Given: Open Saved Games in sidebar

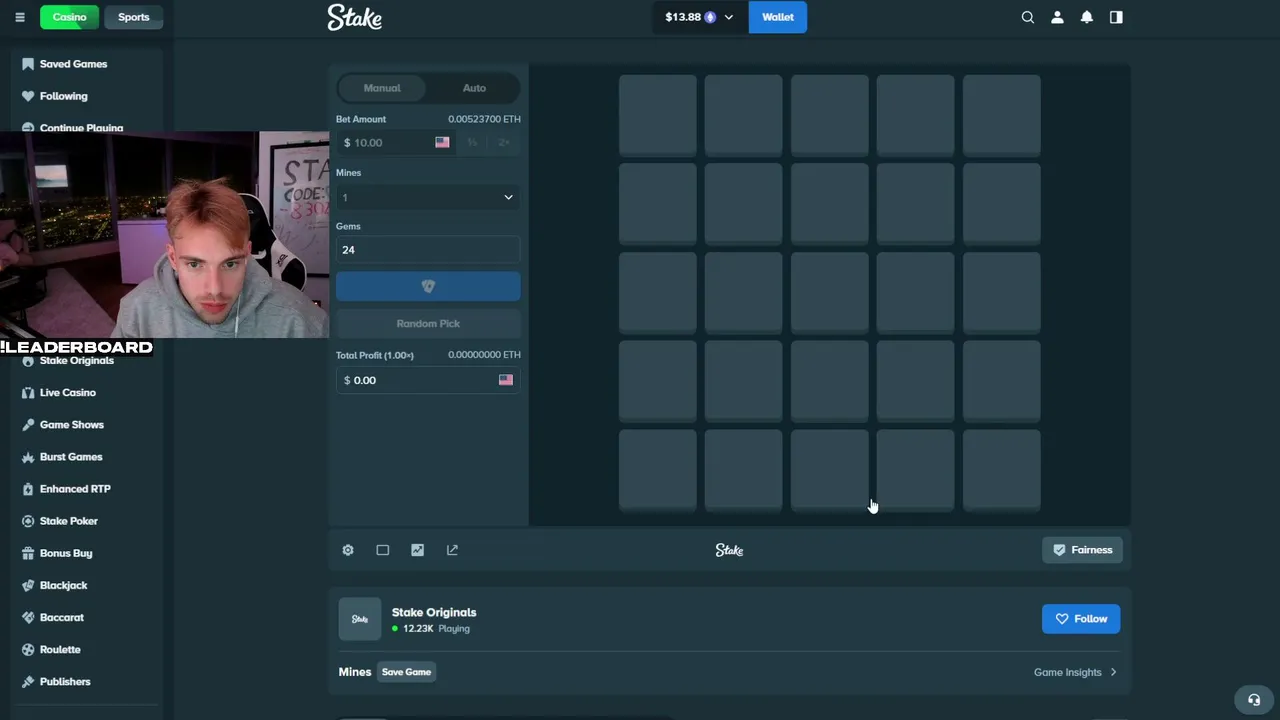Looking at the screenshot, I should point(74,64).
